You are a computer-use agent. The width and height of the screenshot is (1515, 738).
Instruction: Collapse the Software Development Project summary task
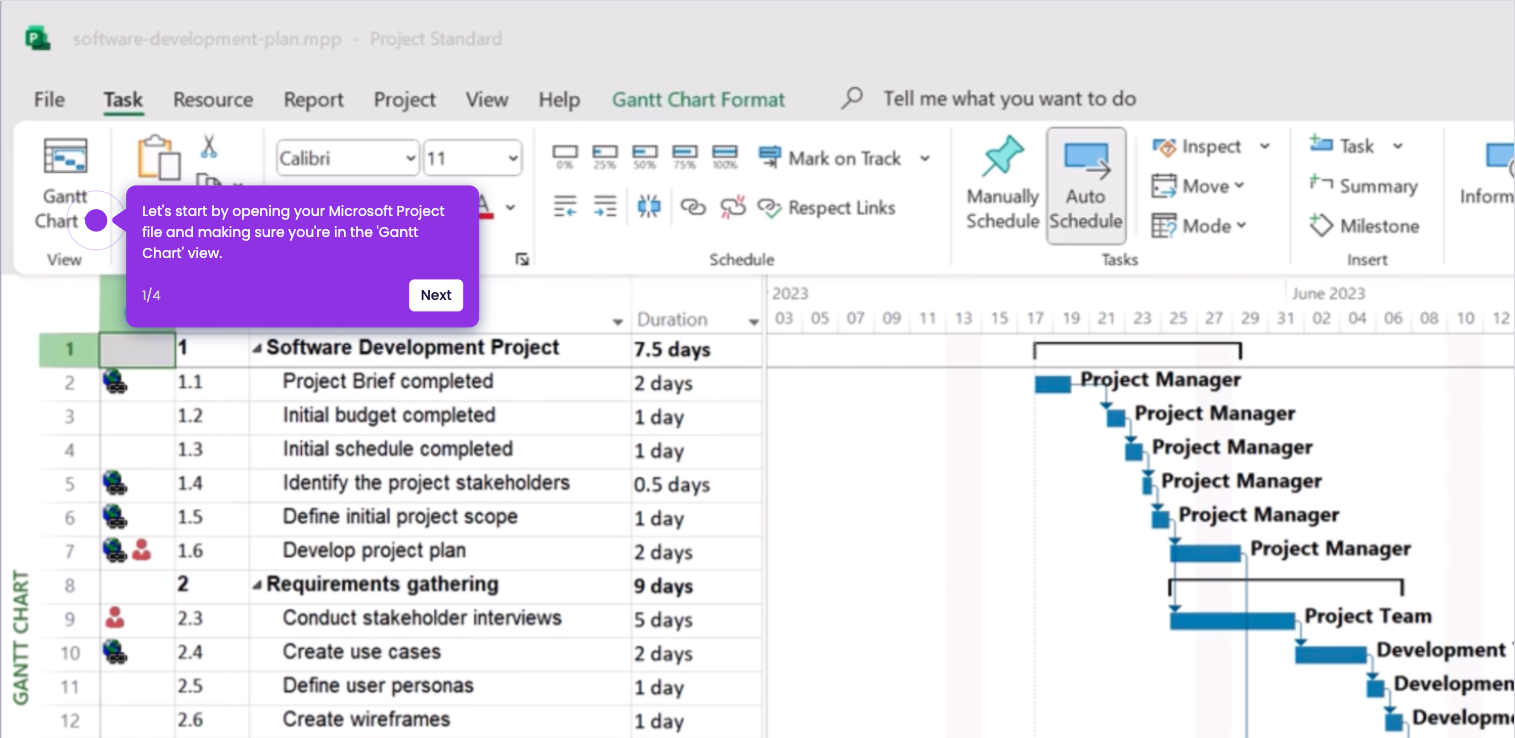[257, 349]
